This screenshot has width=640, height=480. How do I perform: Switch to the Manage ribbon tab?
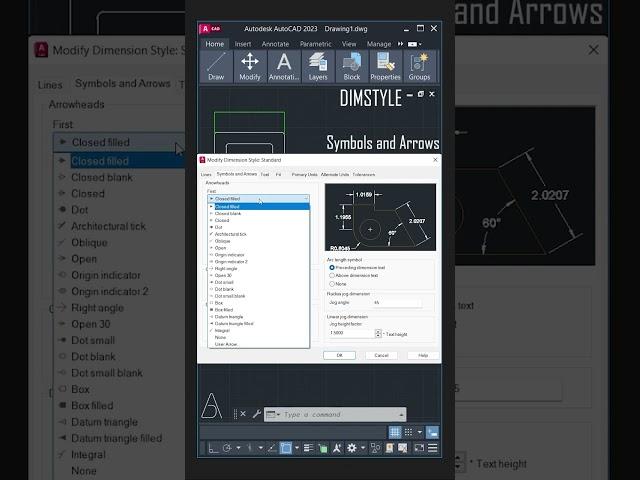(379, 44)
